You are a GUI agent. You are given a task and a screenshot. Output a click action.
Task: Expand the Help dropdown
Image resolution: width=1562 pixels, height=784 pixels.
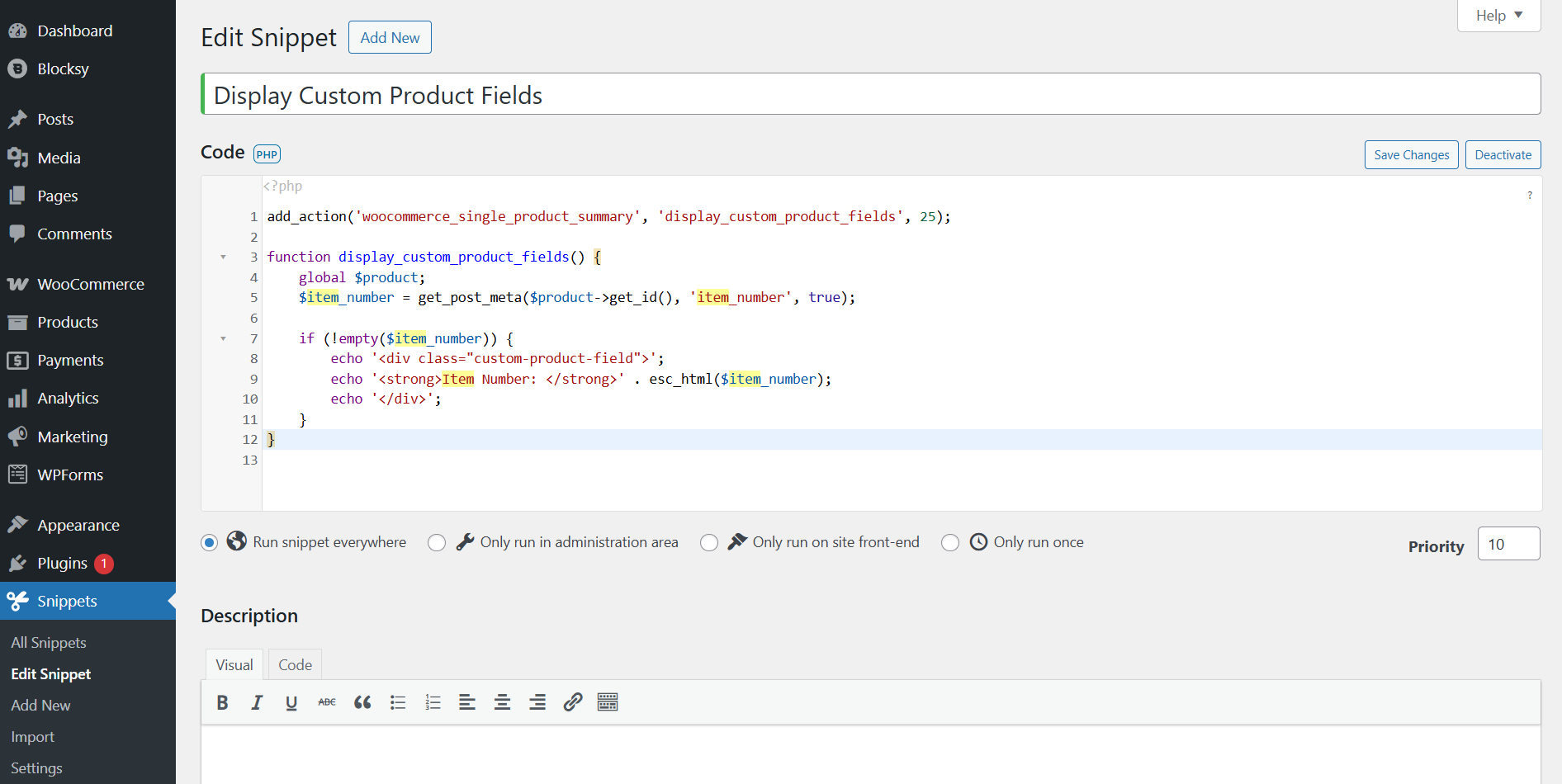coord(1499,16)
